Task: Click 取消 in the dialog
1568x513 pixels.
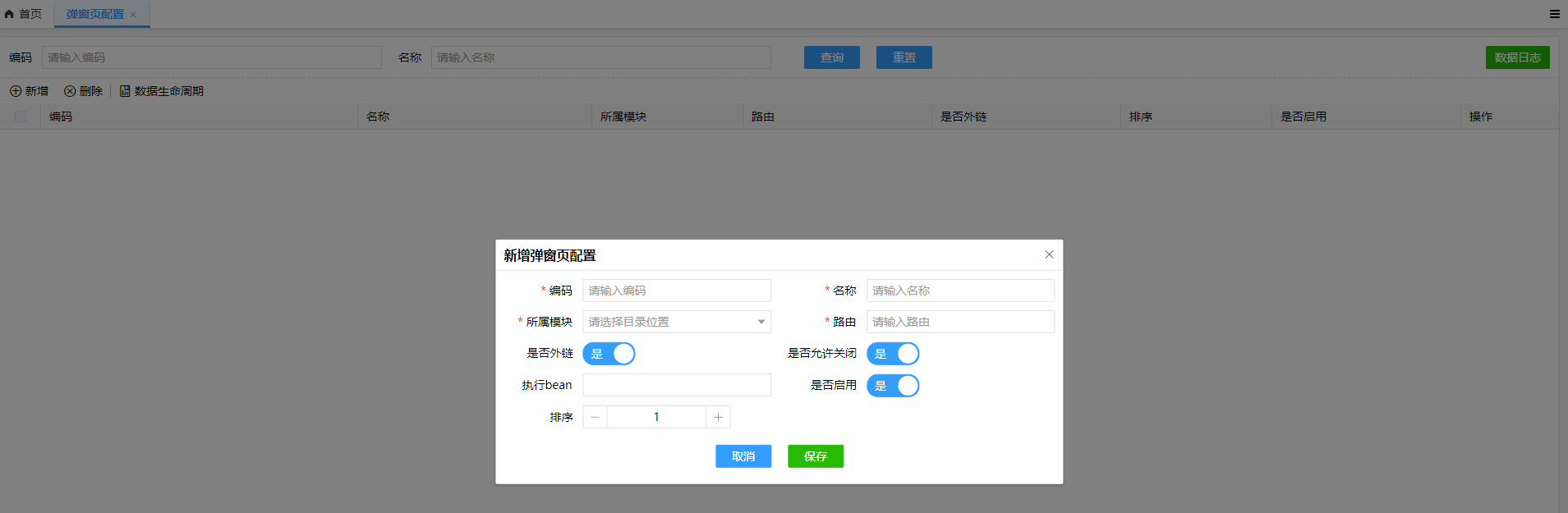Action: pyautogui.click(x=743, y=456)
